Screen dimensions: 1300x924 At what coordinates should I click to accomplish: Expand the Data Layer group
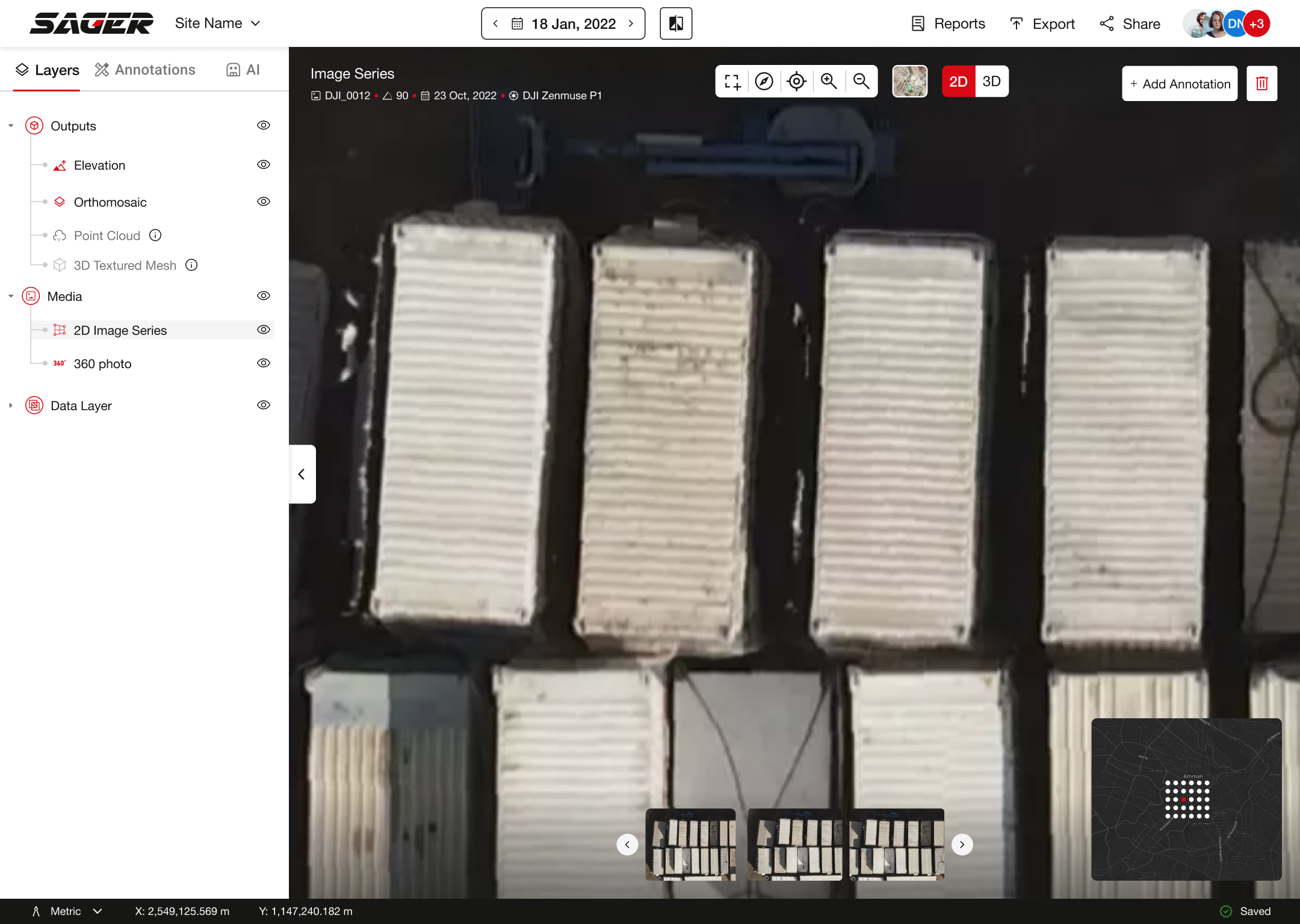pyautogui.click(x=11, y=405)
